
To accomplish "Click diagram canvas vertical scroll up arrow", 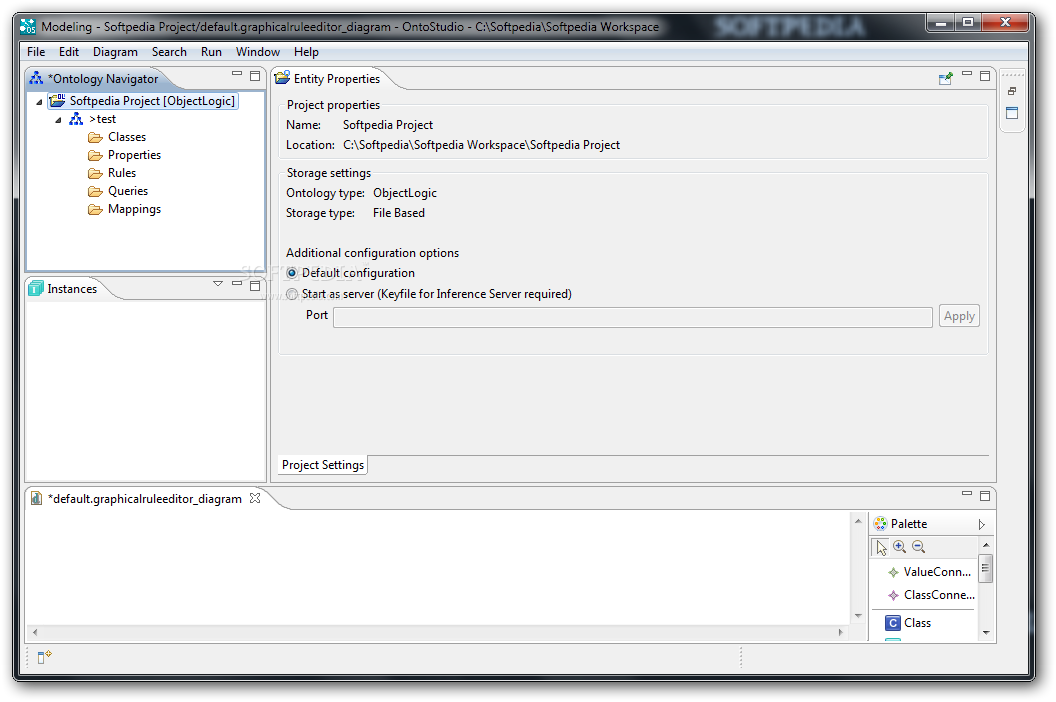I will pos(858,521).
